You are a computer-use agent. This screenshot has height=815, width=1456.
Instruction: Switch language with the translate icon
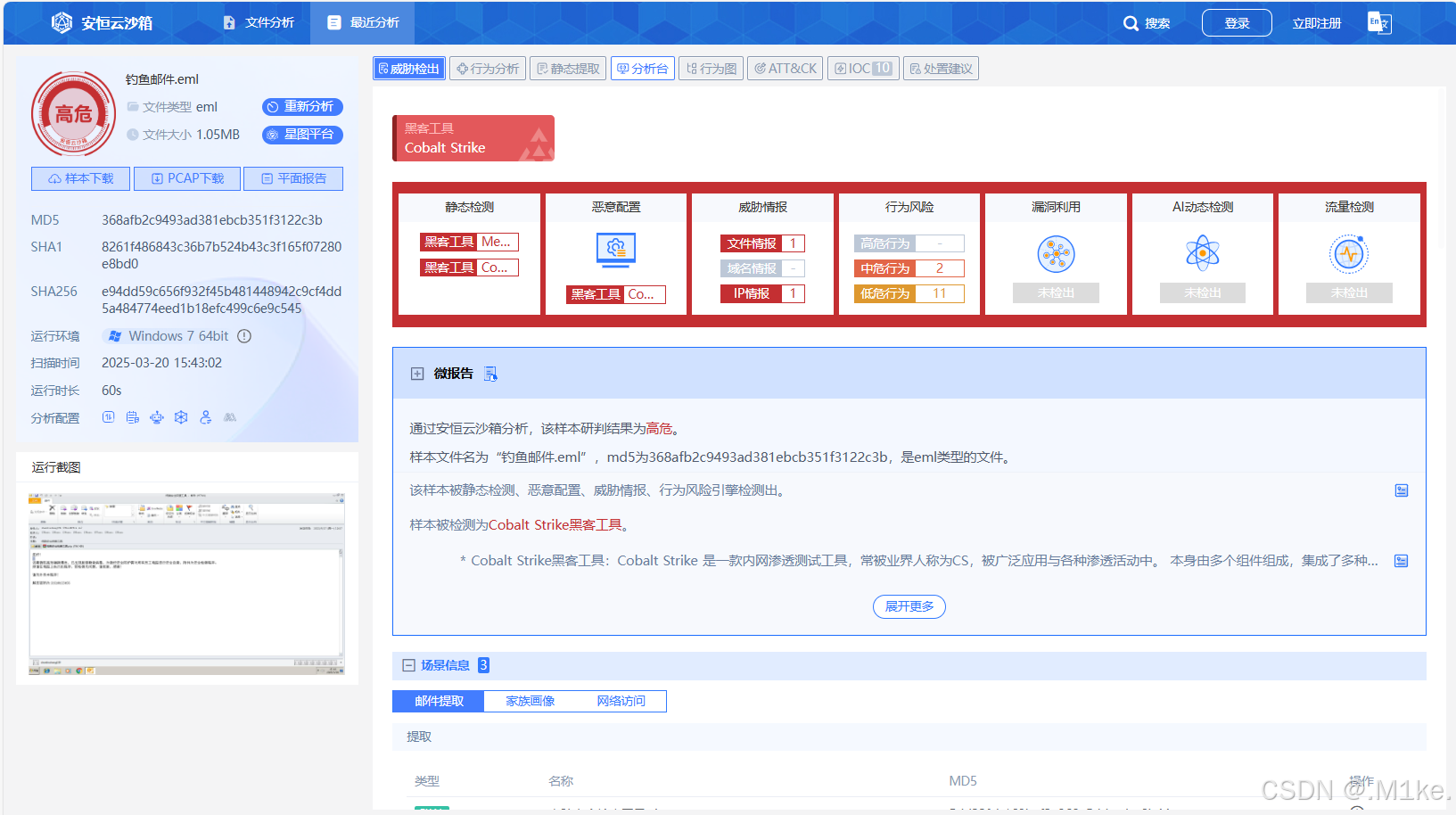(1379, 22)
